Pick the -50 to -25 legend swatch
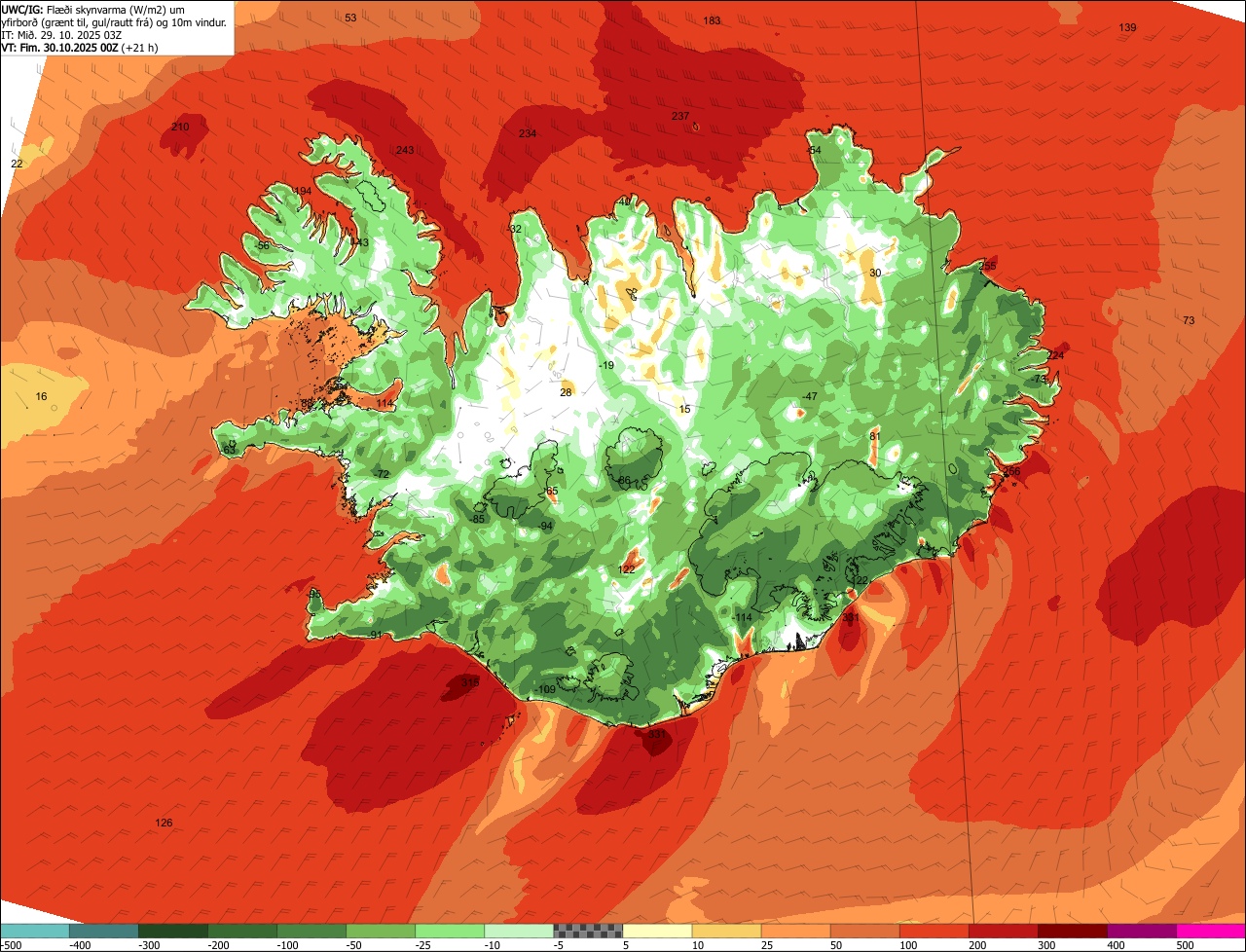The width and height of the screenshot is (1246, 952). [381, 931]
